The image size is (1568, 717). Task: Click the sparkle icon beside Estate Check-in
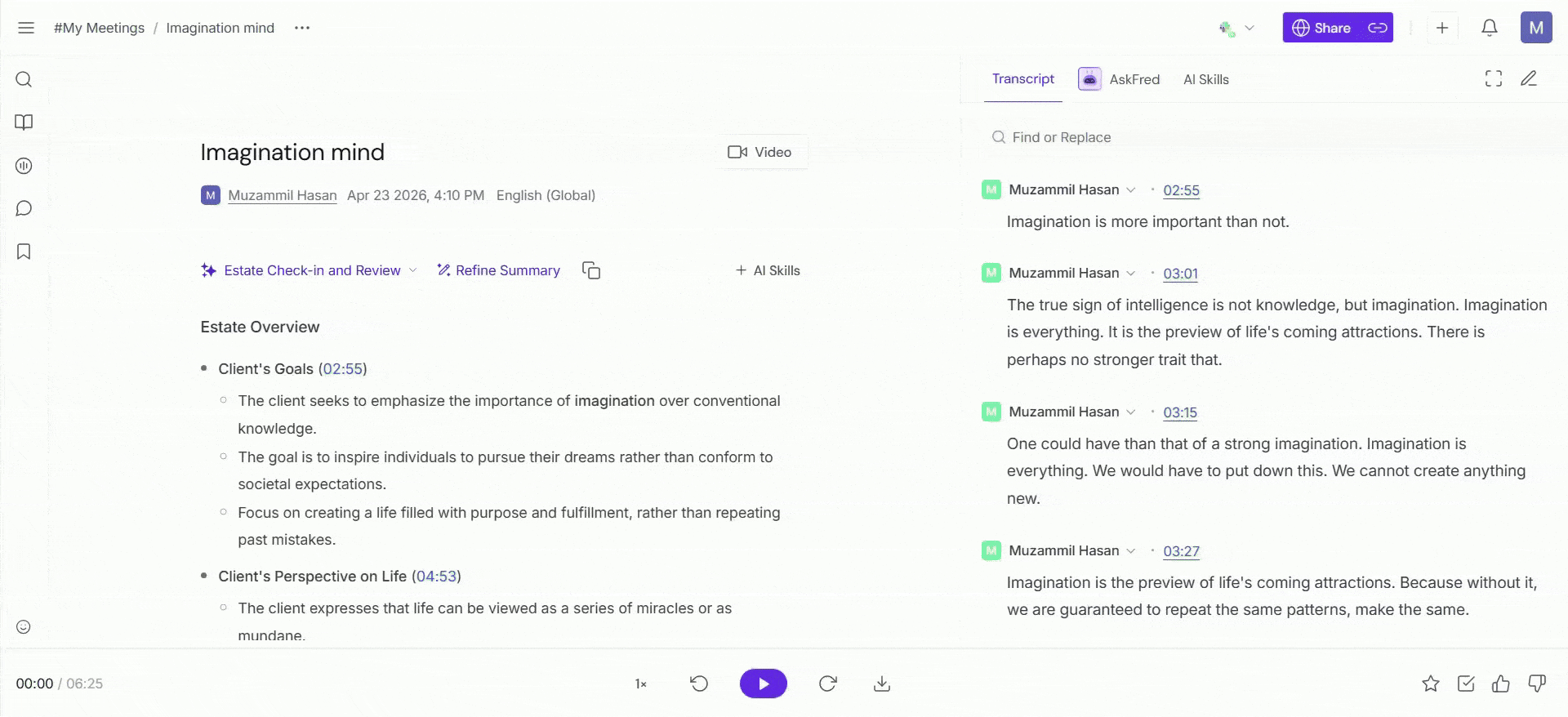click(208, 270)
